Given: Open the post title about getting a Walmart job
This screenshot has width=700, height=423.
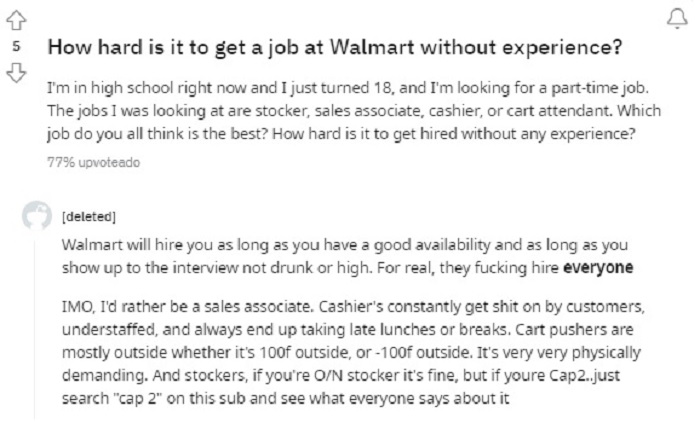Looking at the screenshot, I should pos(335,47).
